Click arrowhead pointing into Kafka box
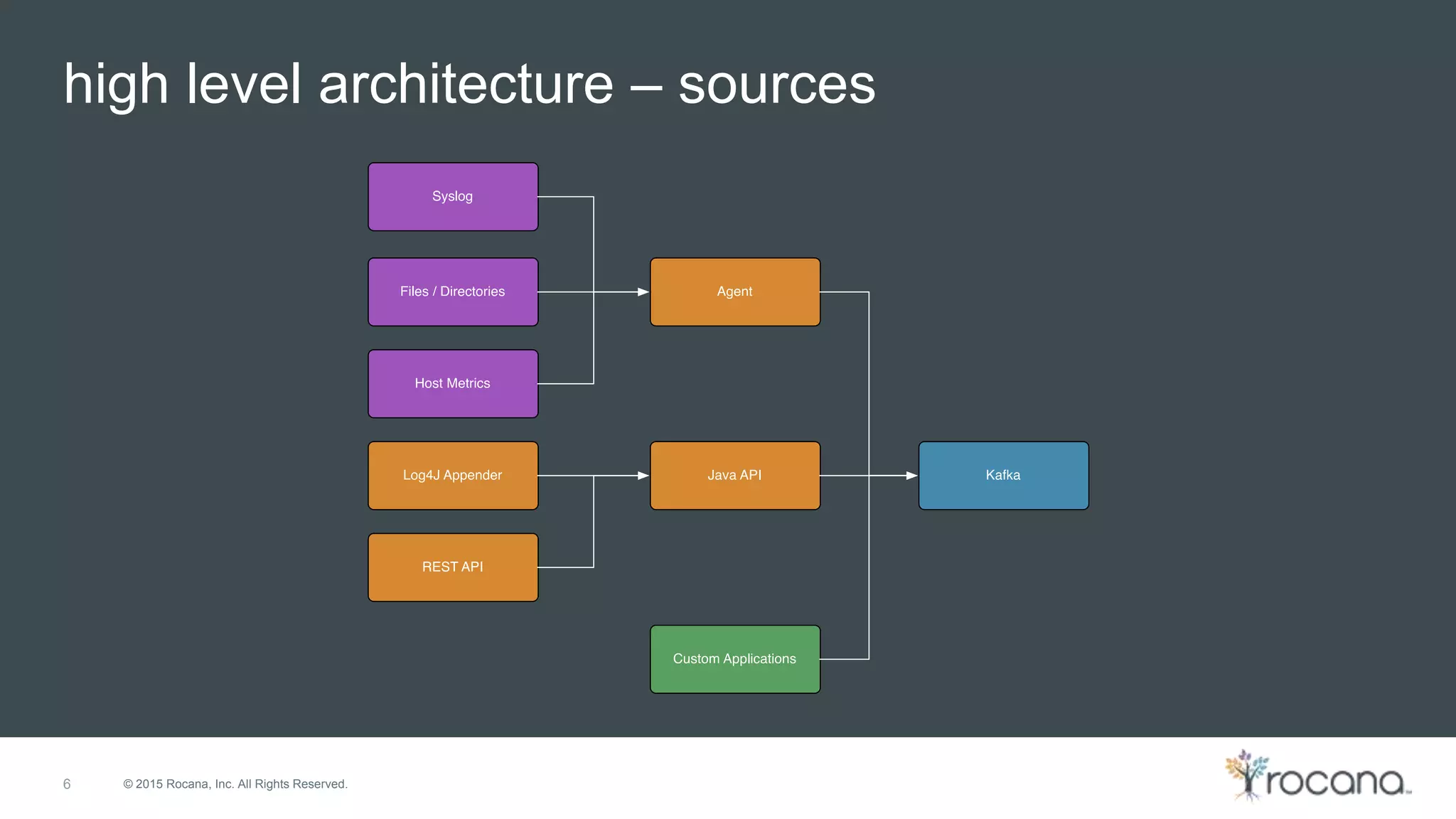 point(911,476)
